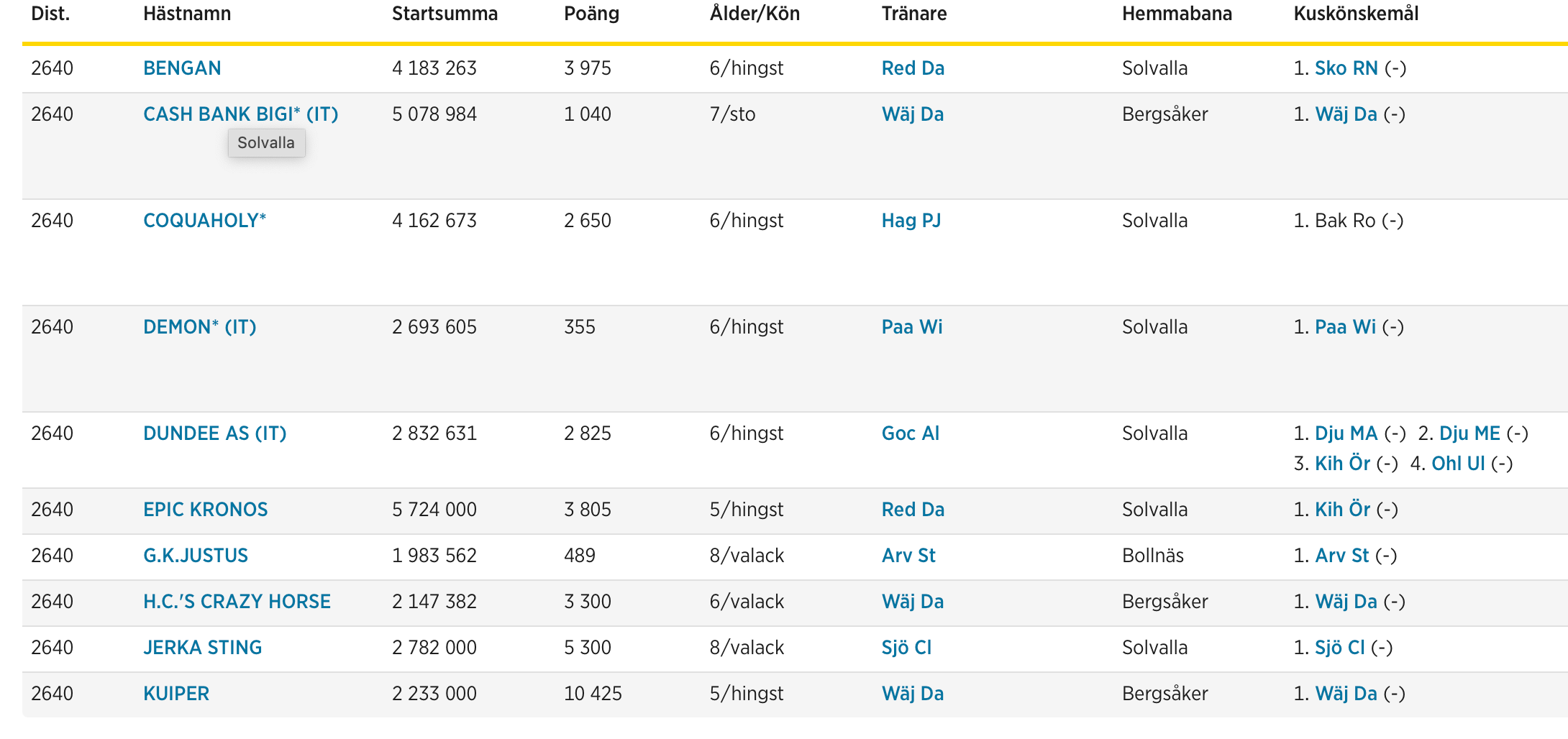Open trainer Hag PJ link

tap(911, 221)
